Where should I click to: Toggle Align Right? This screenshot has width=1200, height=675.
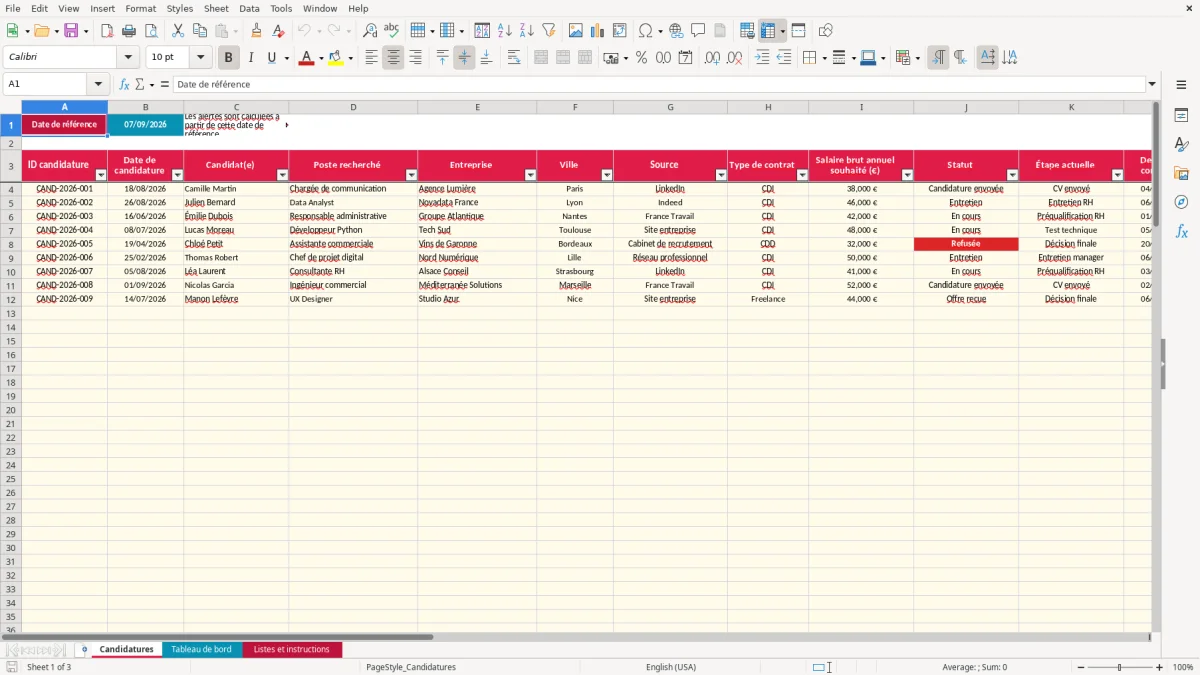pyautogui.click(x=415, y=58)
